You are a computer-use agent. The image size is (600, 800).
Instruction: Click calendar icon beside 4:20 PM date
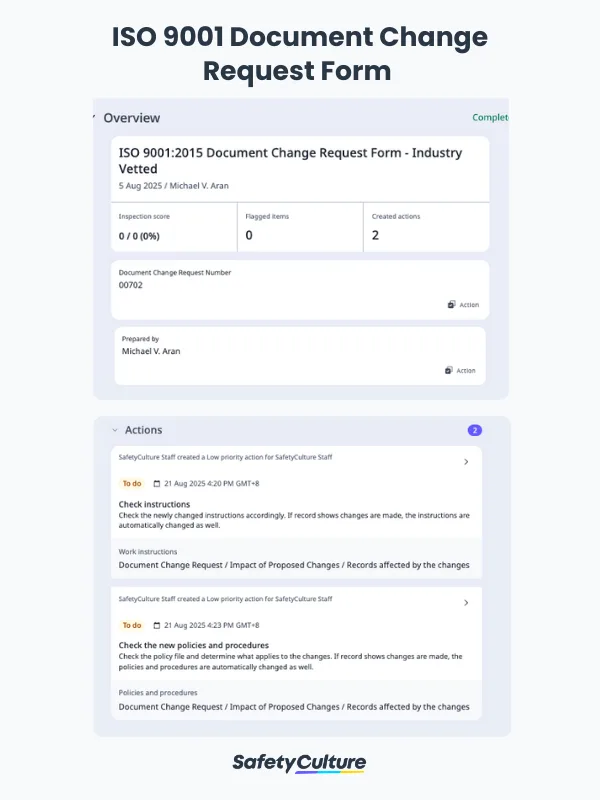pyautogui.click(x=157, y=484)
